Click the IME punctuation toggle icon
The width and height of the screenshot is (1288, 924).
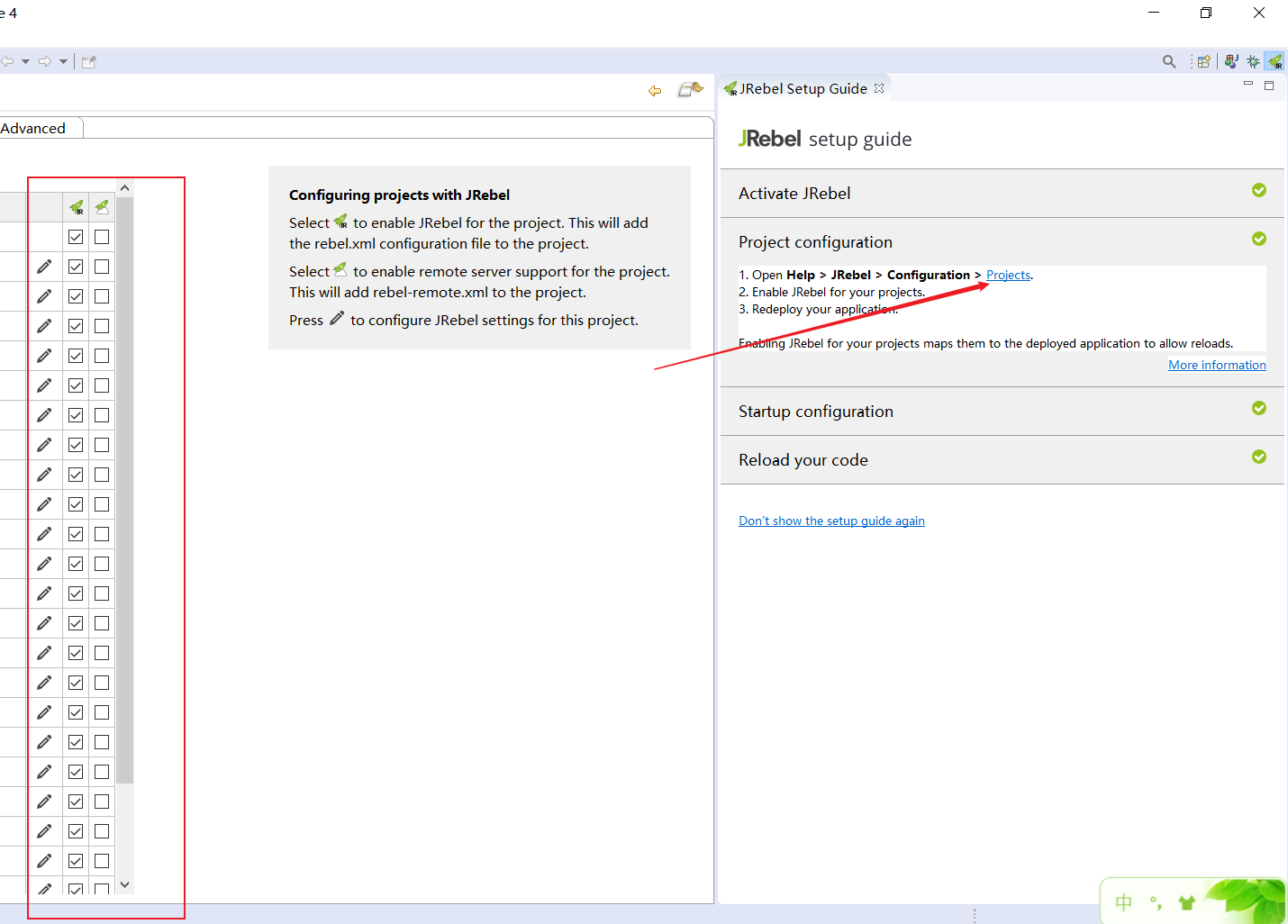1156,902
